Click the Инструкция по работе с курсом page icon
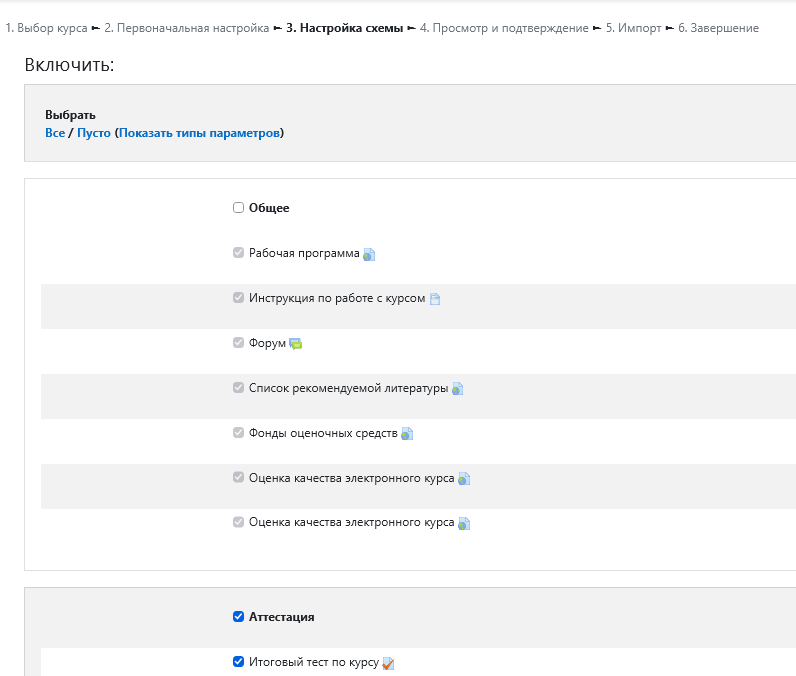 point(435,299)
